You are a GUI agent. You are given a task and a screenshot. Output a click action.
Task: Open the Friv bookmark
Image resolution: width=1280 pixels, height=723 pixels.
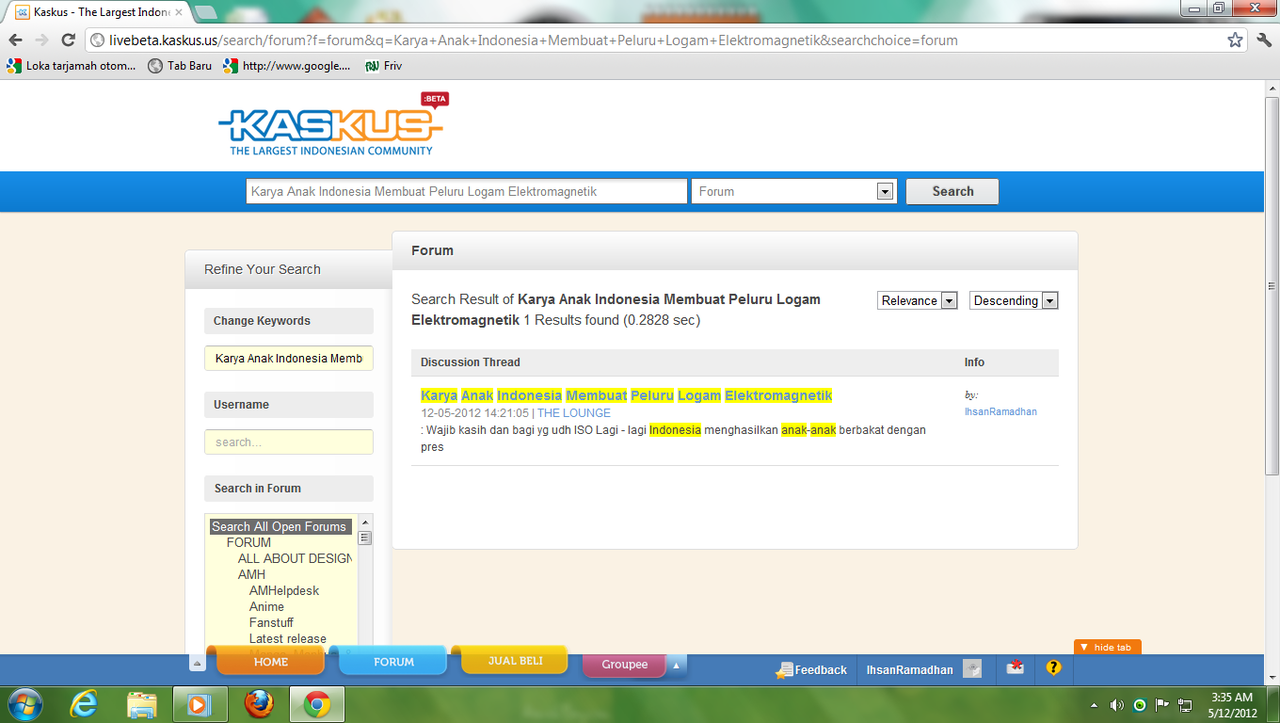pyautogui.click(x=383, y=66)
